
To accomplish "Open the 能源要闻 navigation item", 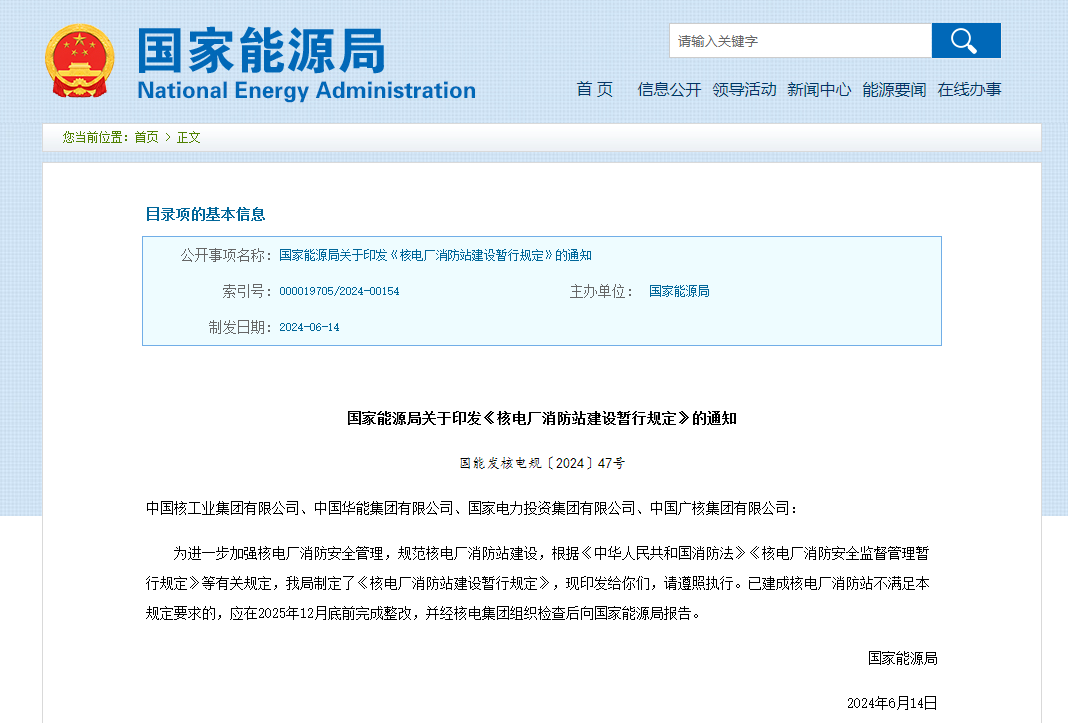I will click(894, 89).
